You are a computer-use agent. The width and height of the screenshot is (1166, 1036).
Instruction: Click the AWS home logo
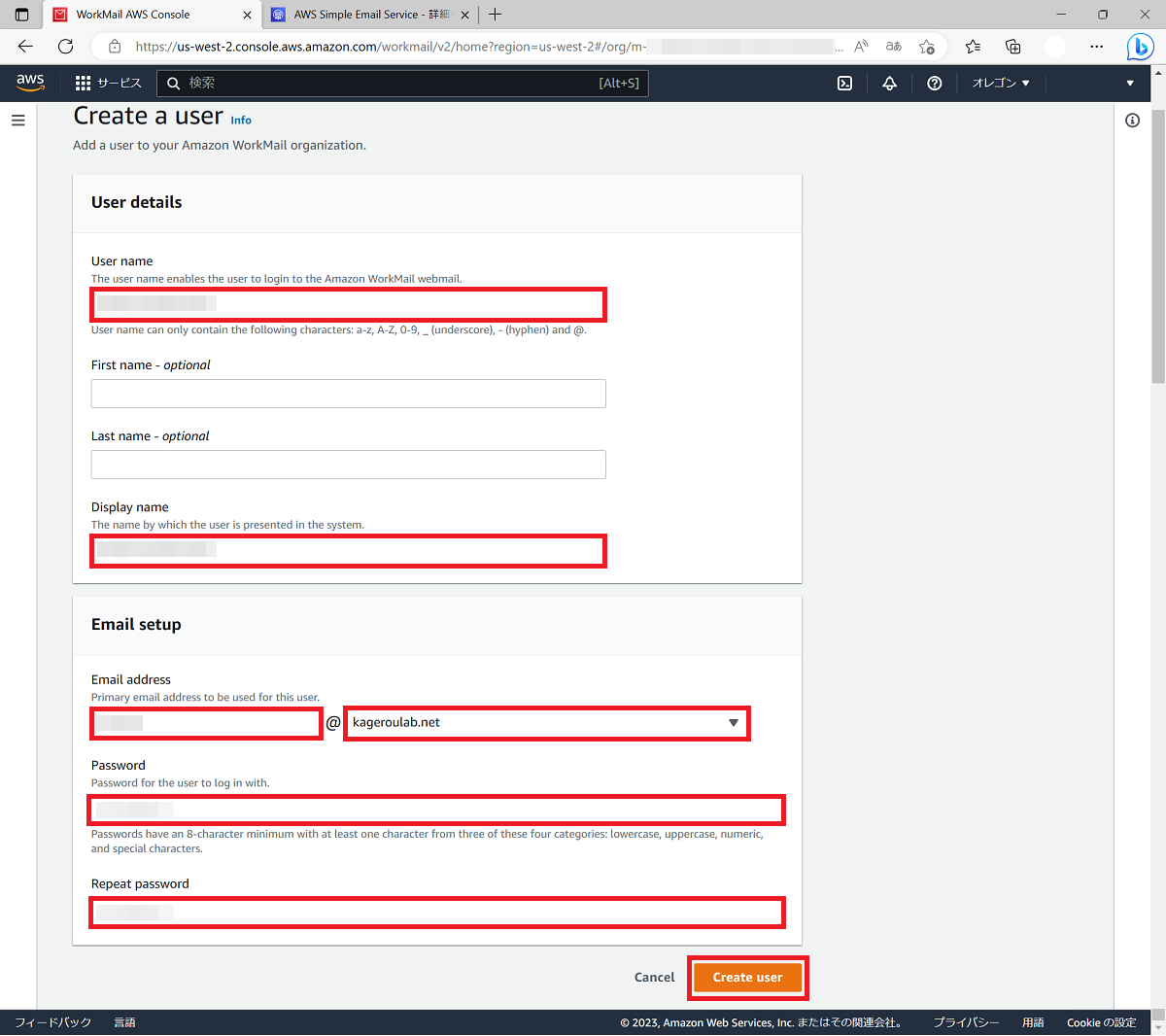pyautogui.click(x=30, y=83)
